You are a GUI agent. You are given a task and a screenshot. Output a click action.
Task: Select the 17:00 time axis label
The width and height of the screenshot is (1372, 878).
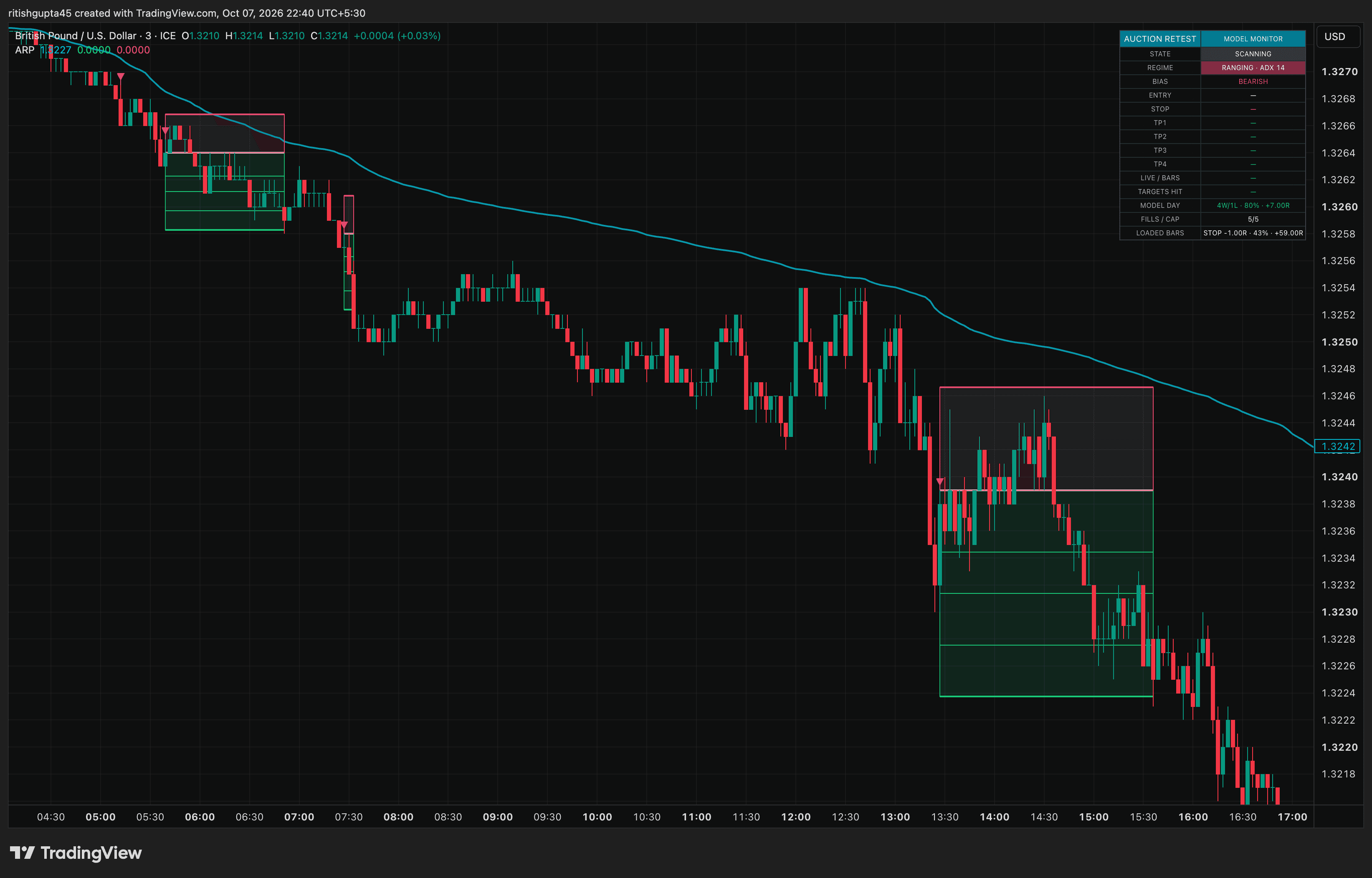tap(1292, 817)
